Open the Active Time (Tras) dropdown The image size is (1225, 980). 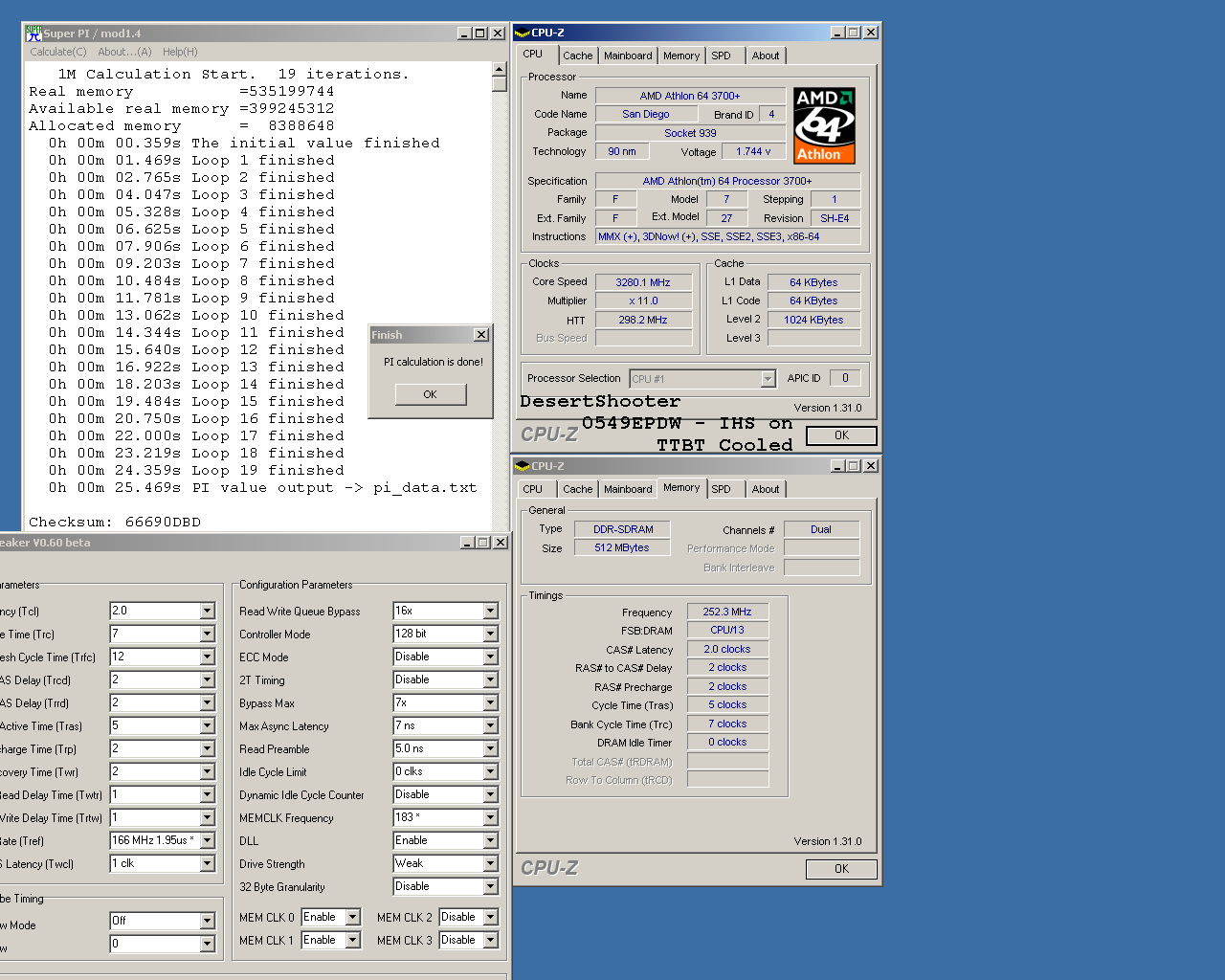pos(208,725)
